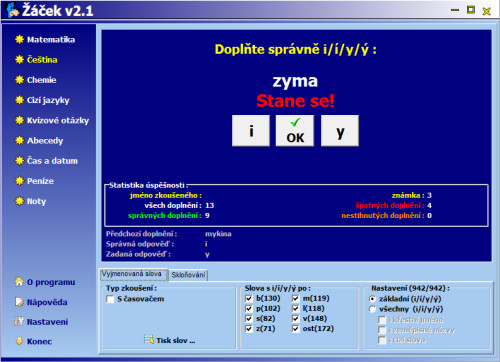The width and height of the screenshot is (500, 362).
Task: Click the 'známka : 3' grade entry
Action: pyautogui.click(x=412, y=195)
